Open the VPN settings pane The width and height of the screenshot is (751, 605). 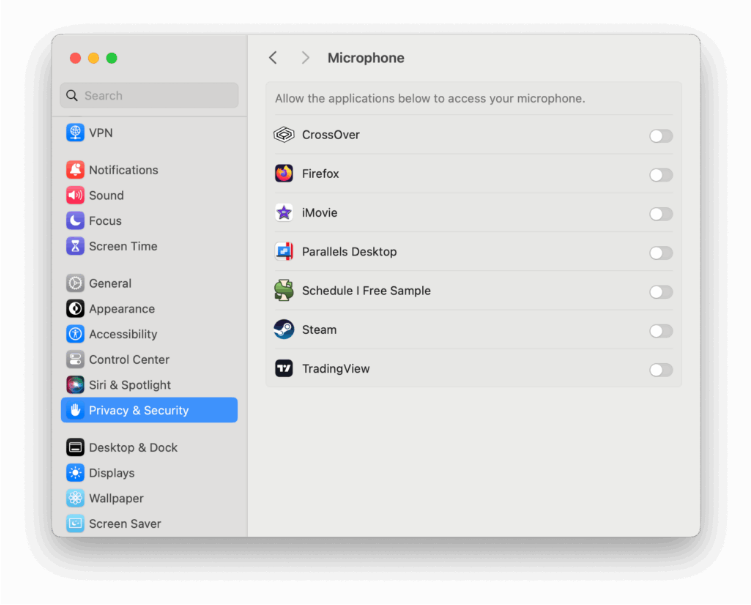pyautogui.click(x=149, y=133)
